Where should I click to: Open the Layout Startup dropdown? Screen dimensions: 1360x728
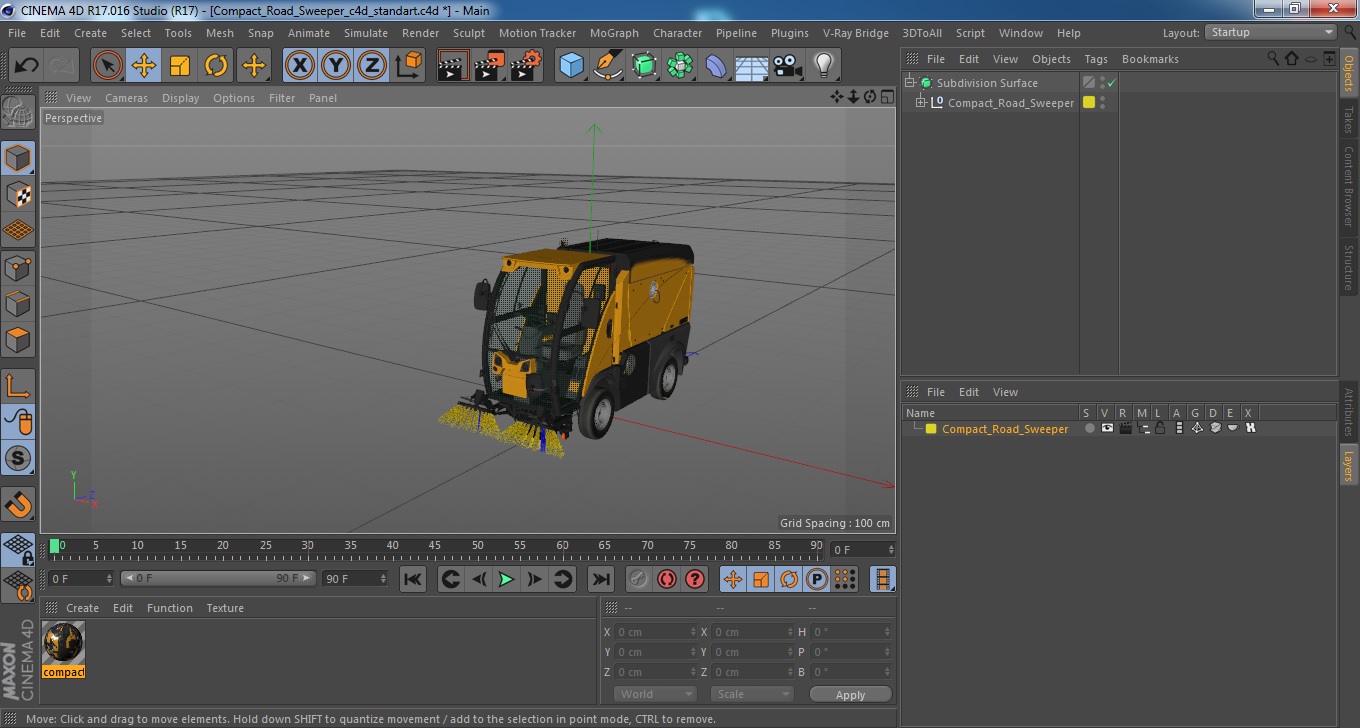tap(1270, 33)
